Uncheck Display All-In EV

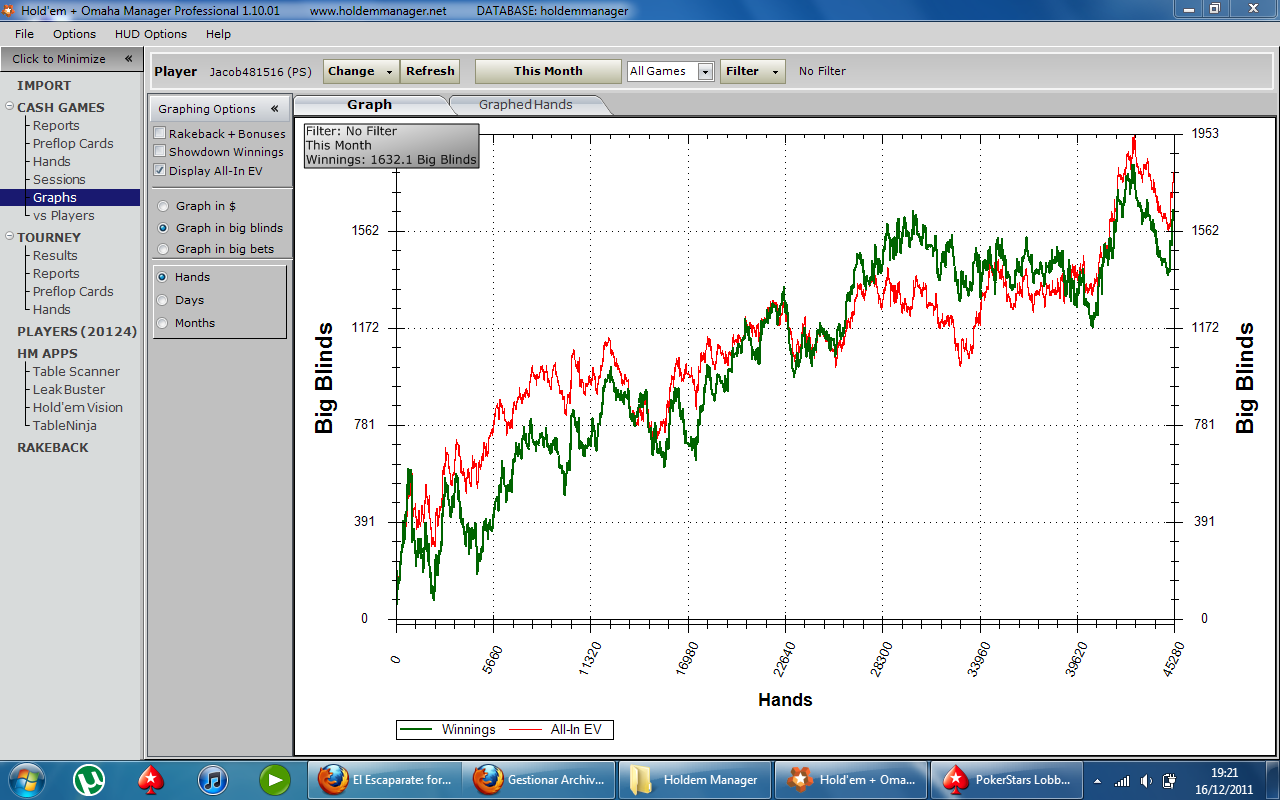coord(160,170)
